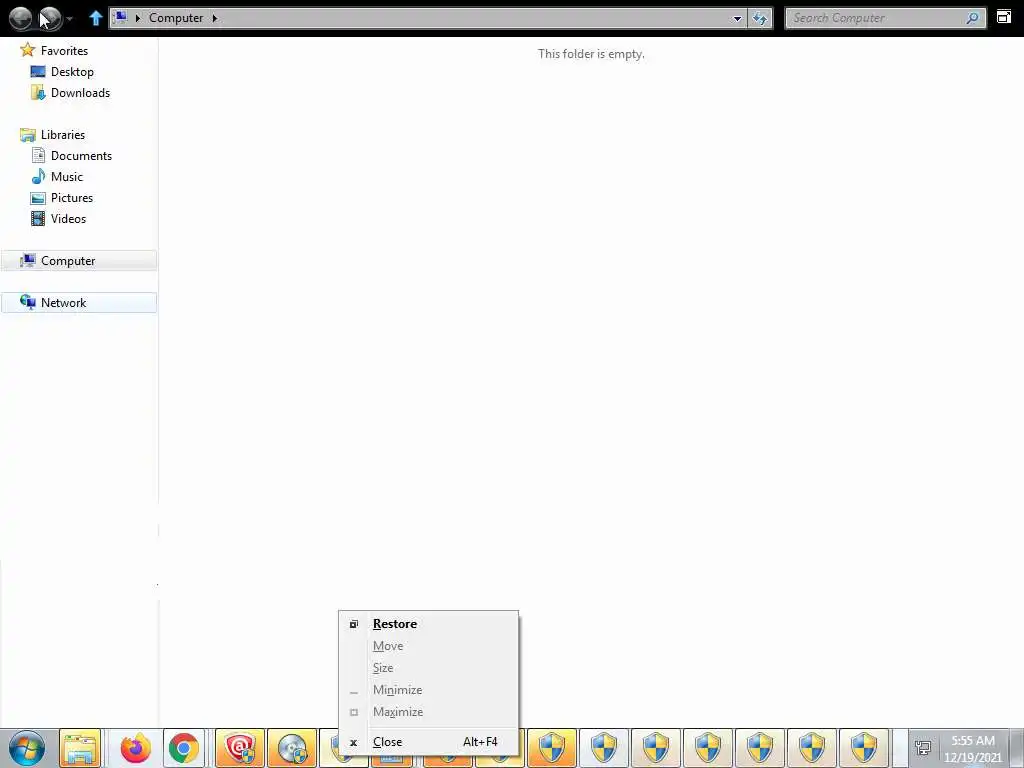The image size is (1024, 768).
Task: Open the Videos library
Action: pyautogui.click(x=68, y=218)
